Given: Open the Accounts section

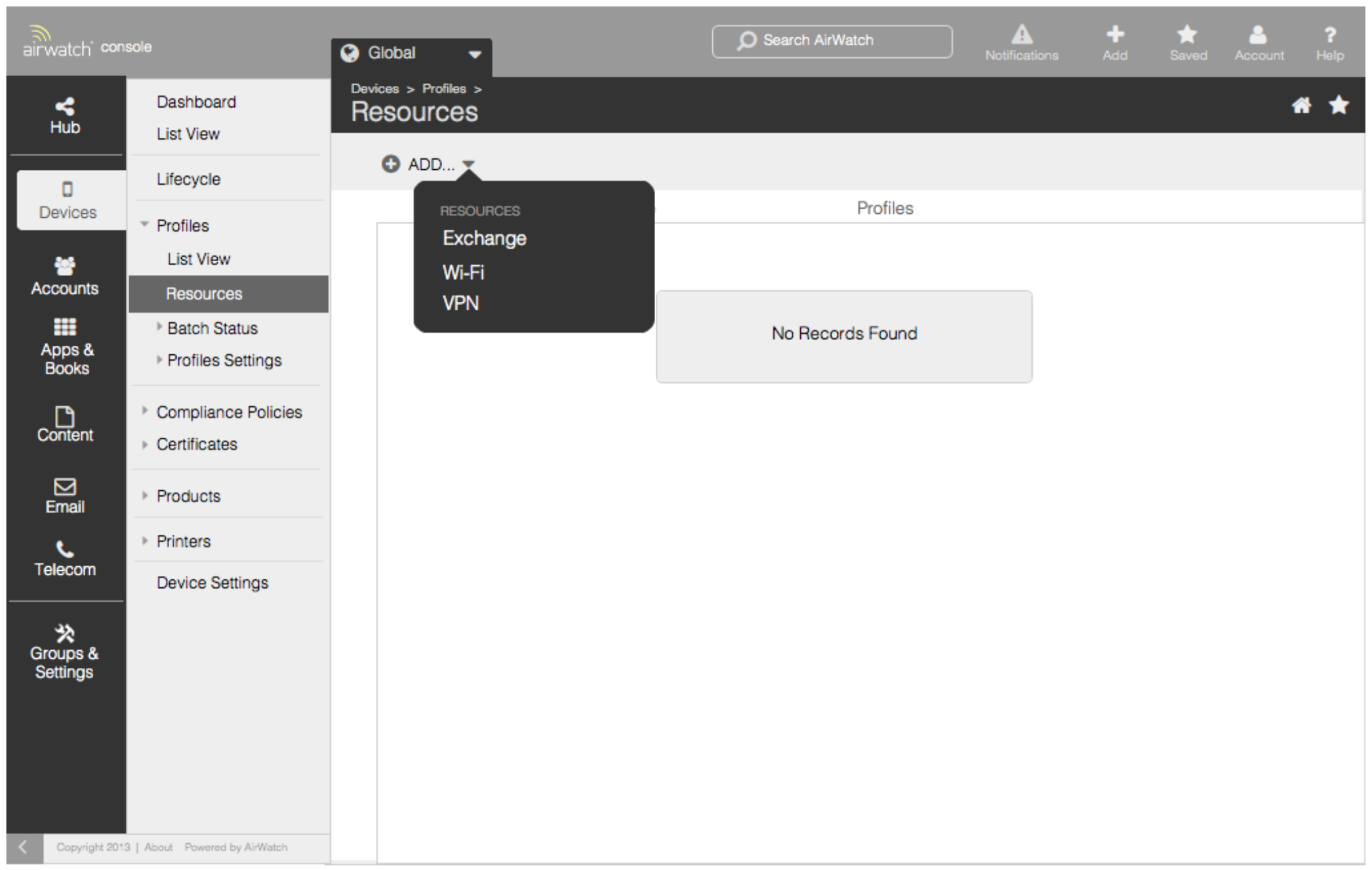Looking at the screenshot, I should (x=65, y=276).
